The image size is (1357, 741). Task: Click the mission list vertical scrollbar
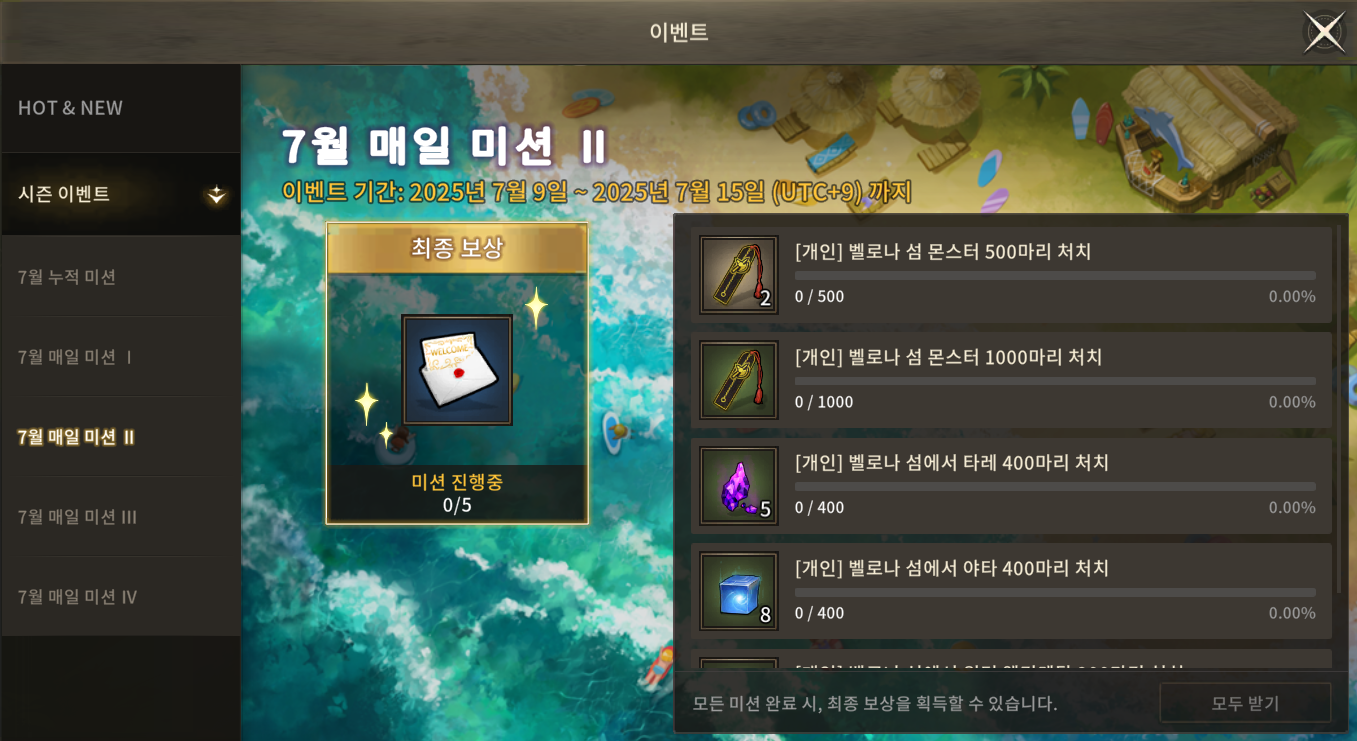coord(1340,410)
